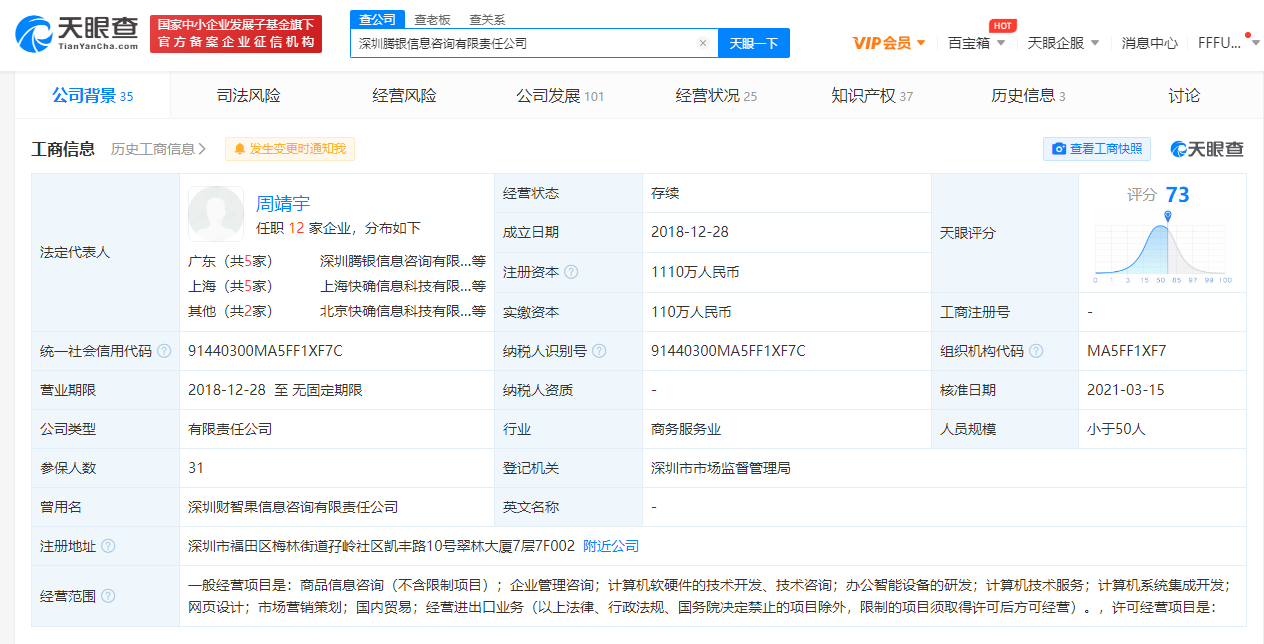Viewport: 1264px width, 644px height.
Task: Click the 登记机关 value 深圳市市场监督管理局
Action: coord(720,468)
